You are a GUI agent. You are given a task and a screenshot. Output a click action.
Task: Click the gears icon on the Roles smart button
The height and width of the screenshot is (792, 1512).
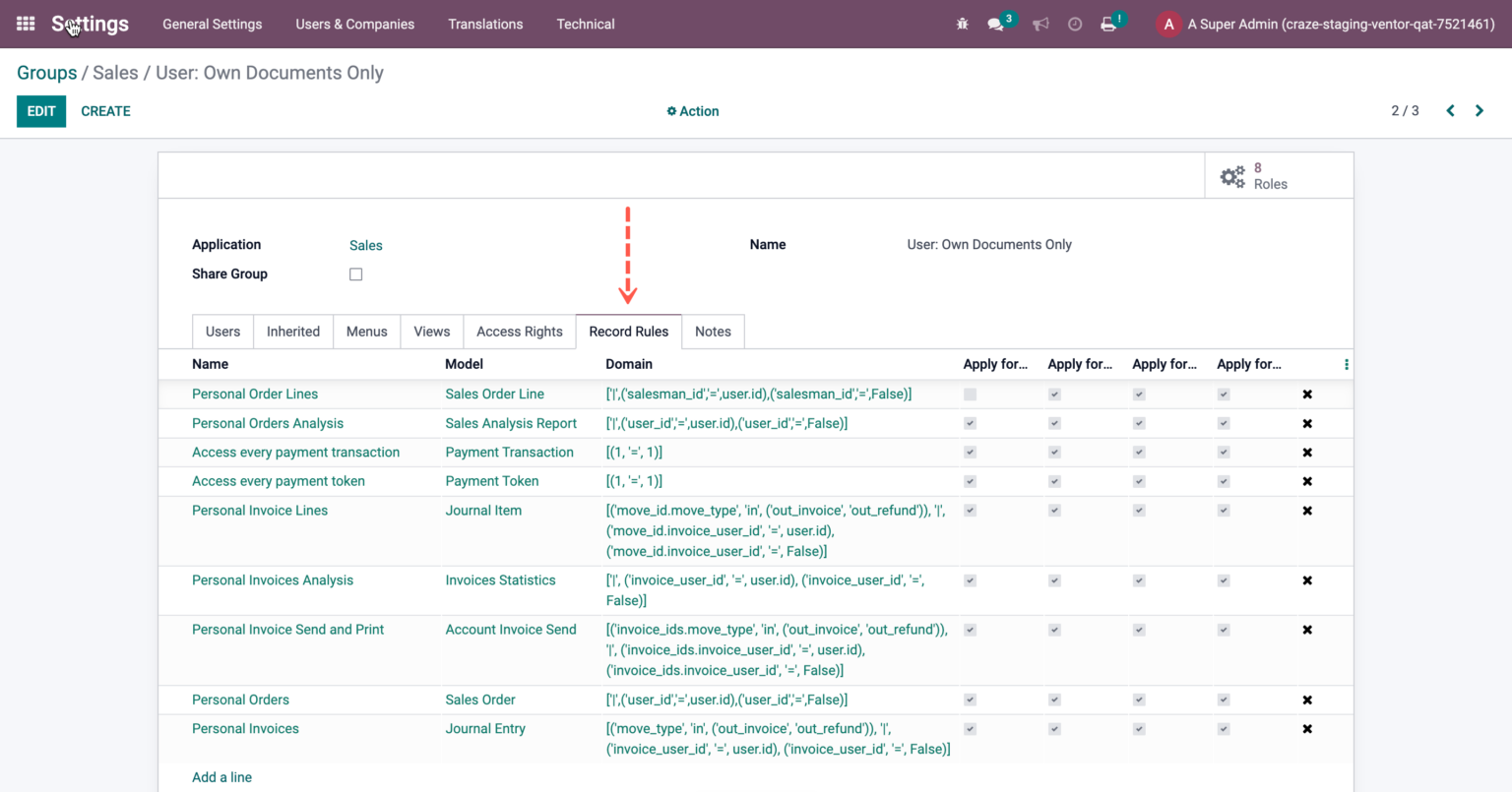tap(1232, 177)
